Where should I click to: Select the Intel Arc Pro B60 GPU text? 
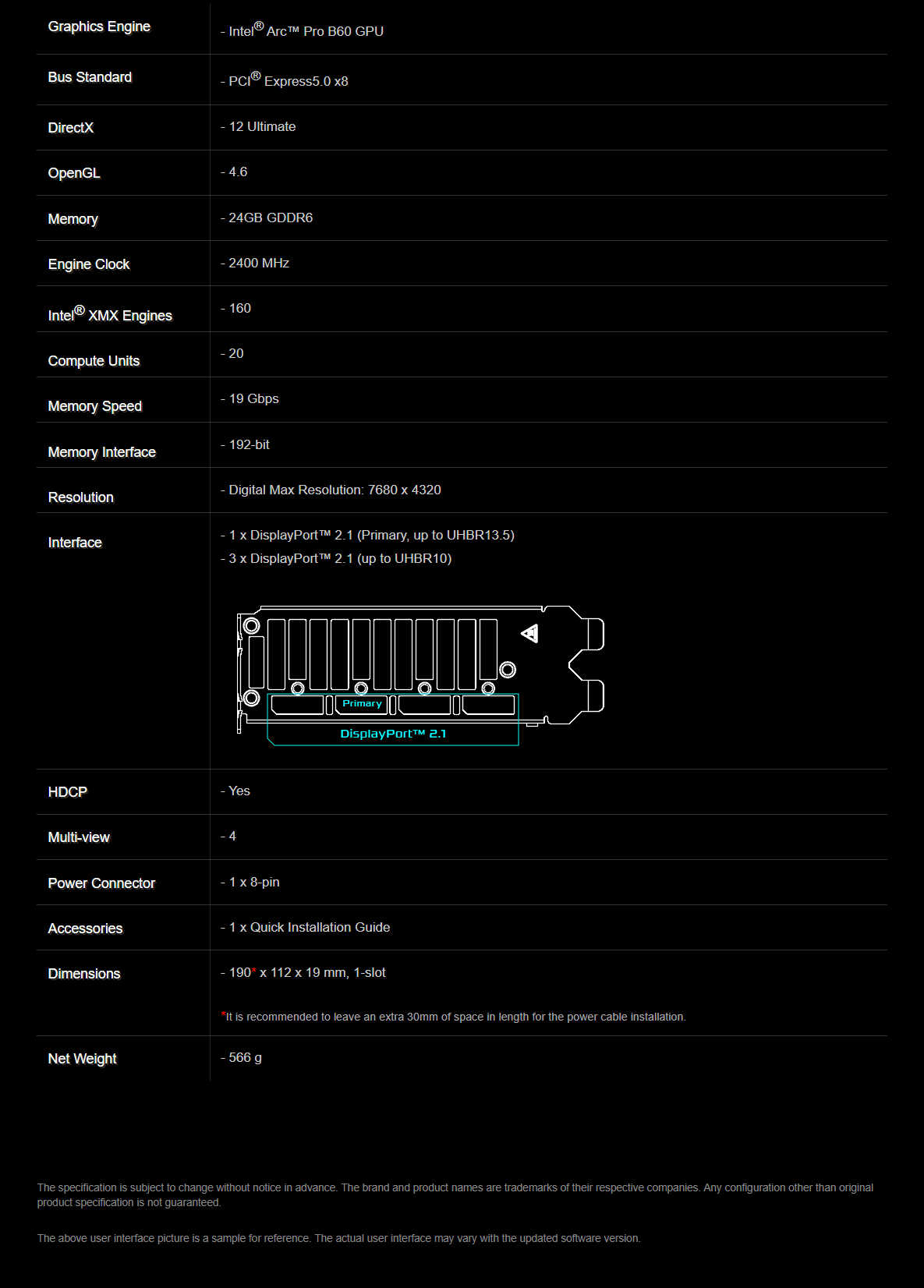click(x=306, y=31)
